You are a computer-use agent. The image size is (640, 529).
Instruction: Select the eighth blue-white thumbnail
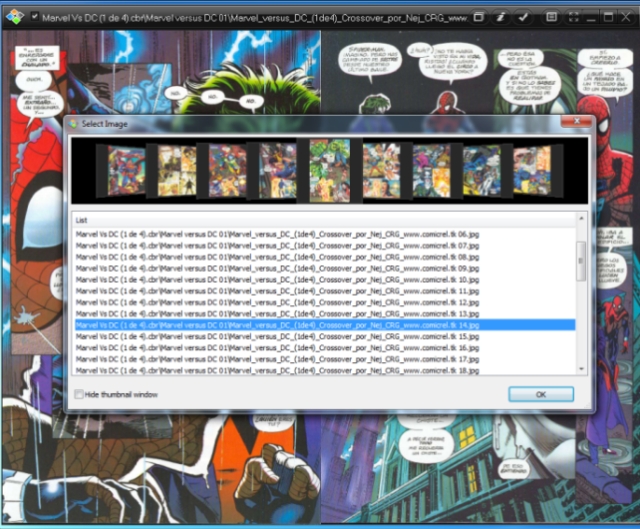(x=482, y=171)
